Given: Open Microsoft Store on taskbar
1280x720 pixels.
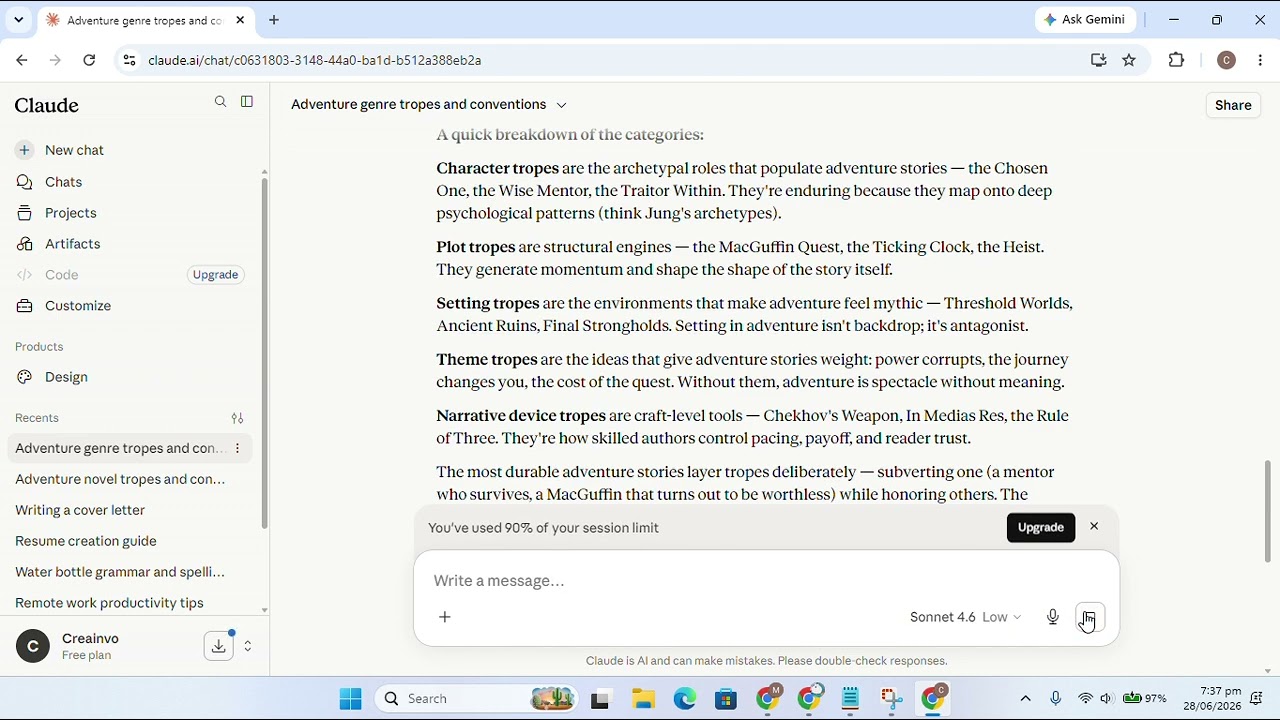Looking at the screenshot, I should click(726, 699).
